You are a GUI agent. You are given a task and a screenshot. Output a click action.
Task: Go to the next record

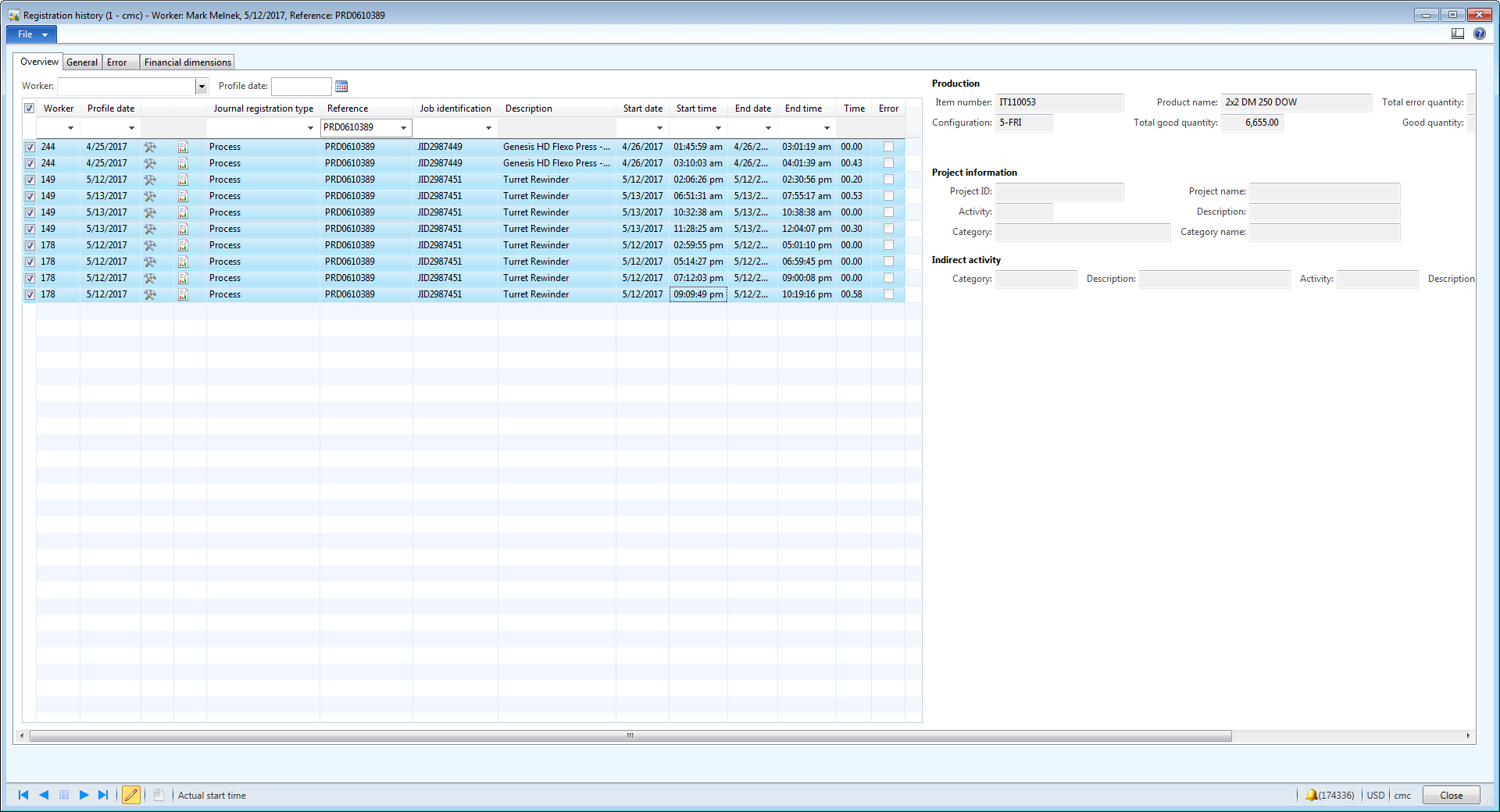point(84,795)
